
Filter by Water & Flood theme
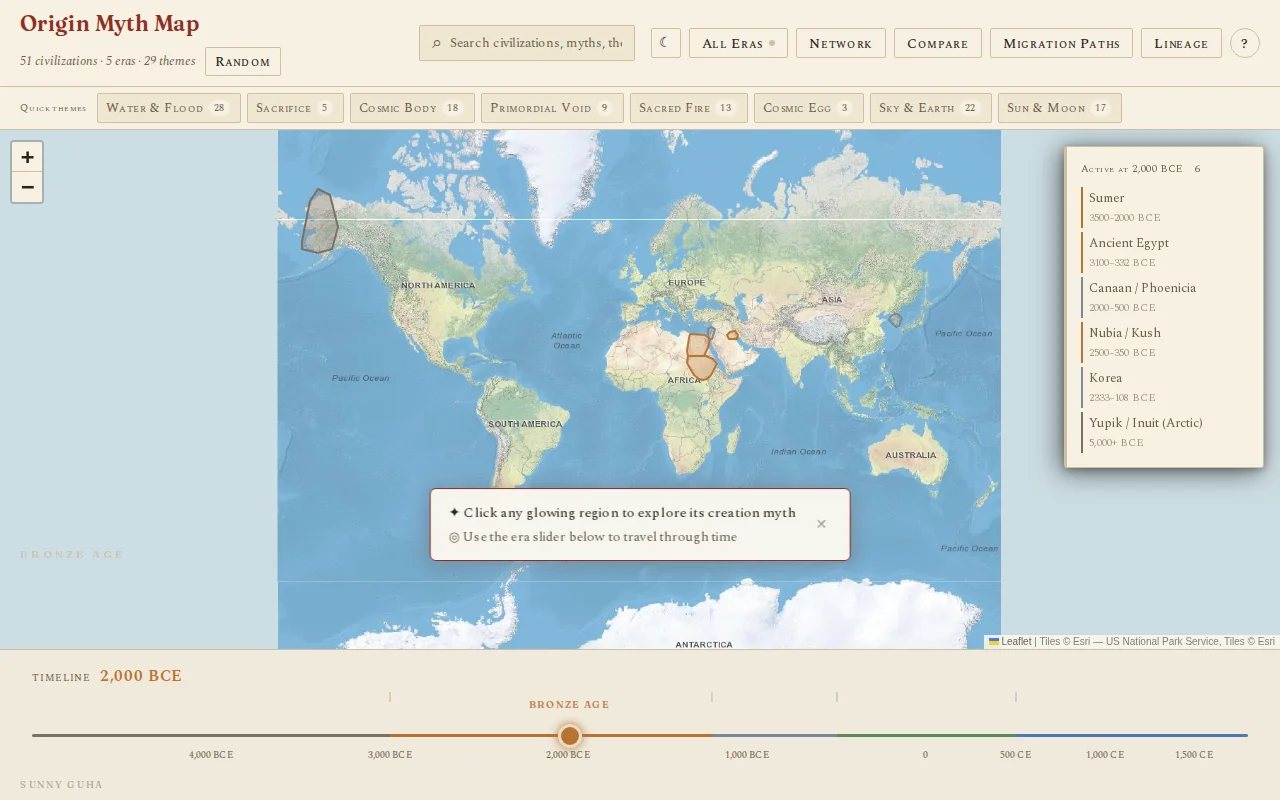pyautogui.click(x=169, y=108)
